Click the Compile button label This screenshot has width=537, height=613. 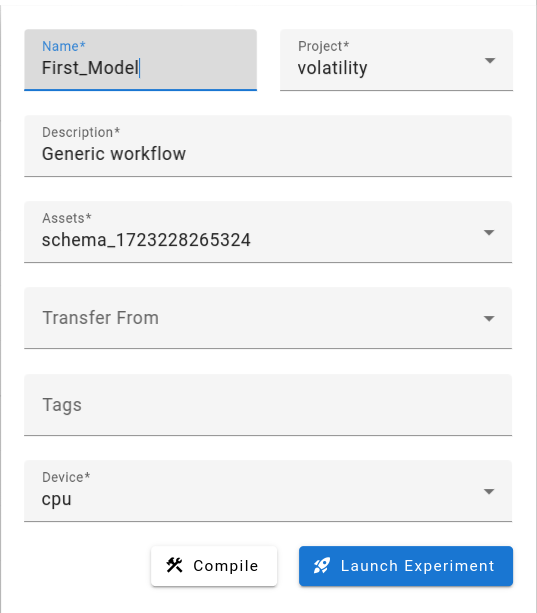tap(226, 566)
